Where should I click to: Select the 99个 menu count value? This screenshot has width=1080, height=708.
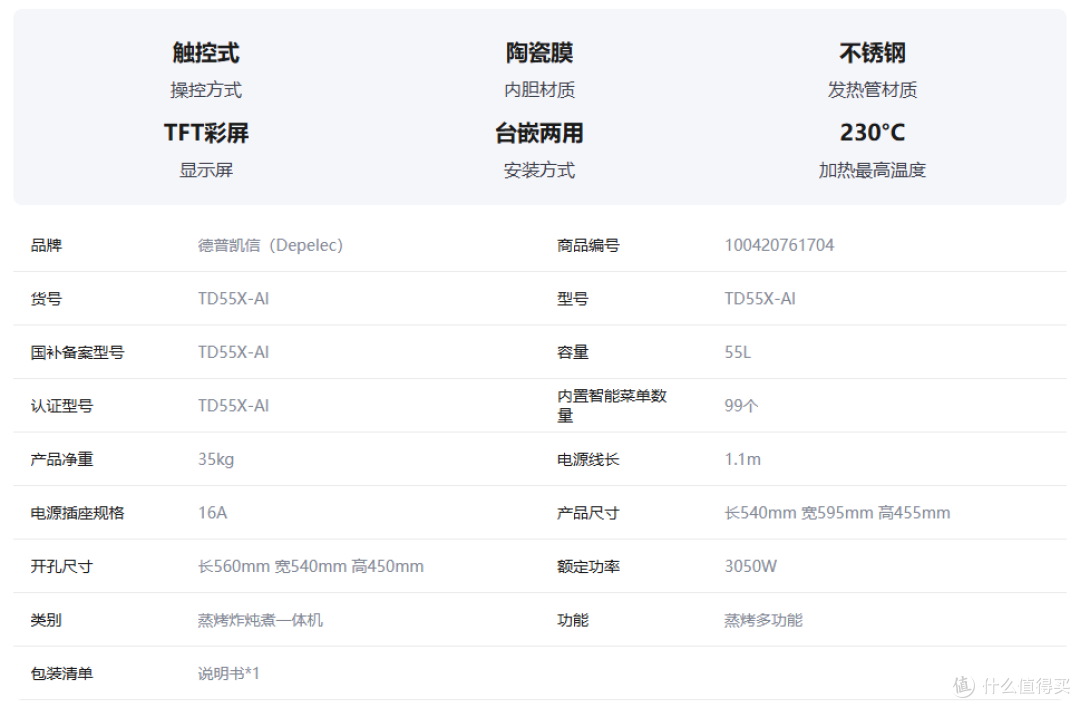[x=741, y=406]
